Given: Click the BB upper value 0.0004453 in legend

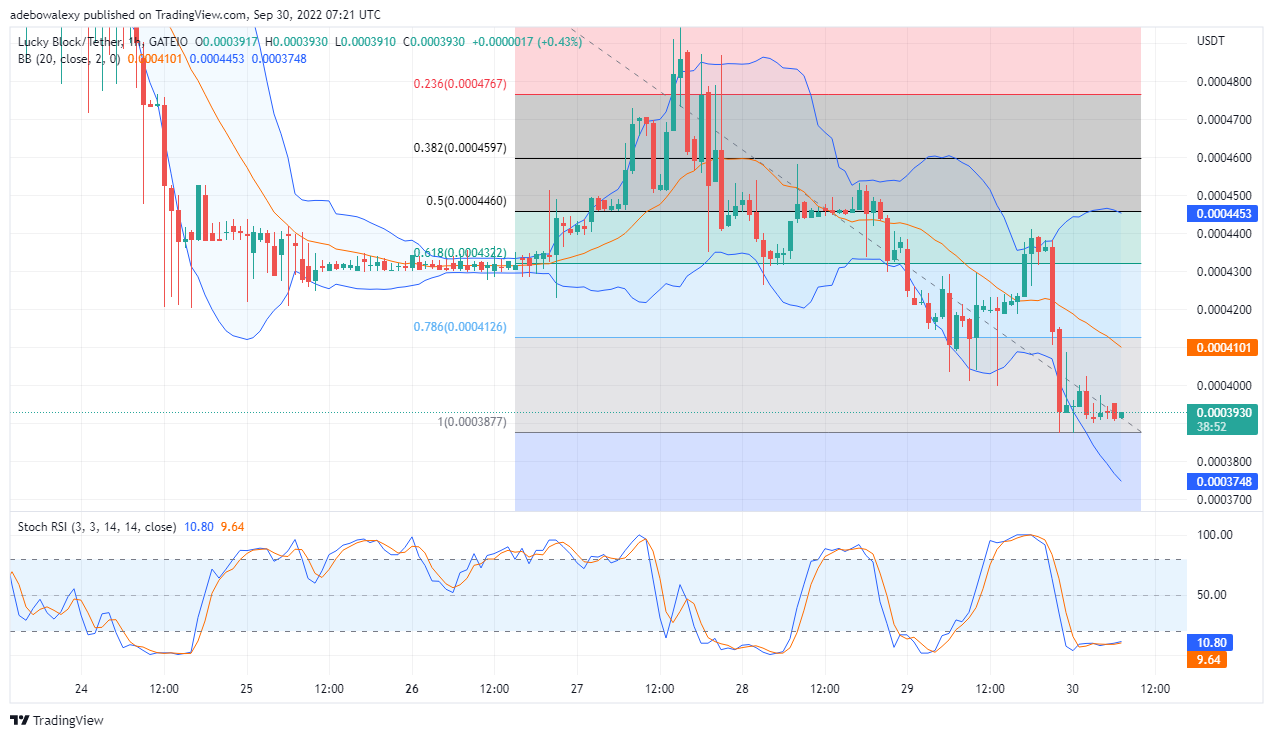Looking at the screenshot, I should point(218,59).
